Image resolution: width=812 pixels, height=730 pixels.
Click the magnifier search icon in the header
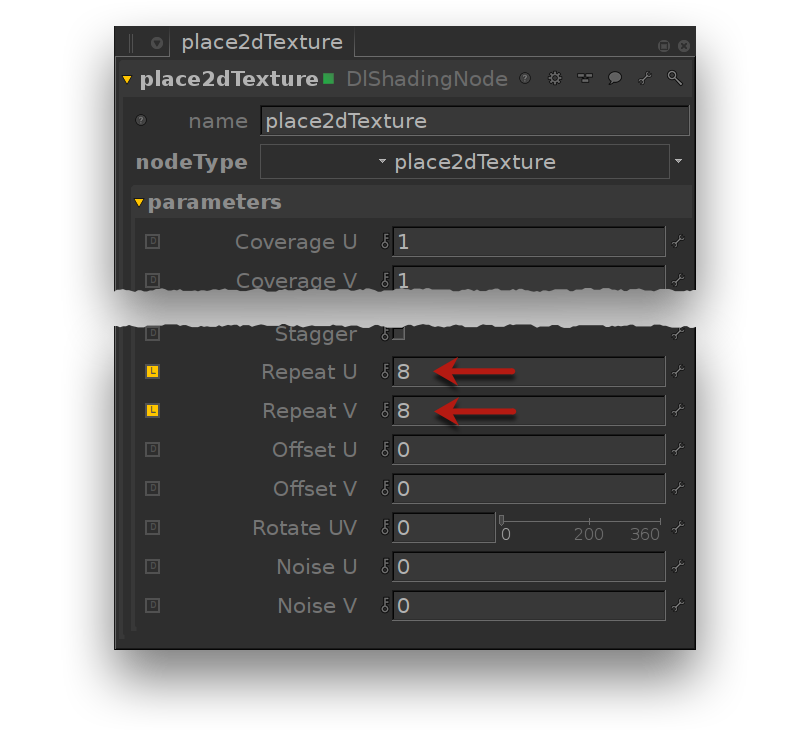click(675, 79)
